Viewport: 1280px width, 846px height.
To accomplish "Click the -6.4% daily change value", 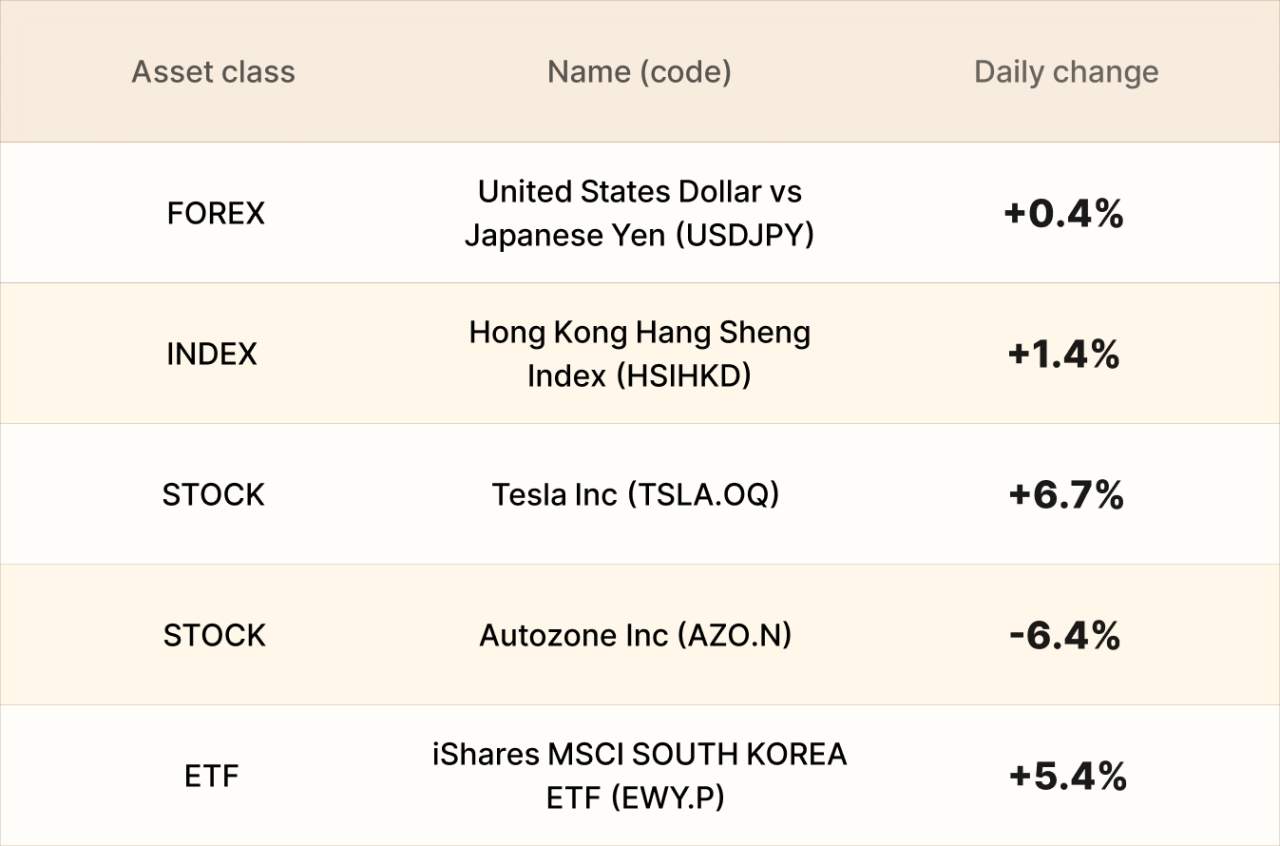I will pyautogui.click(x=1065, y=636).
